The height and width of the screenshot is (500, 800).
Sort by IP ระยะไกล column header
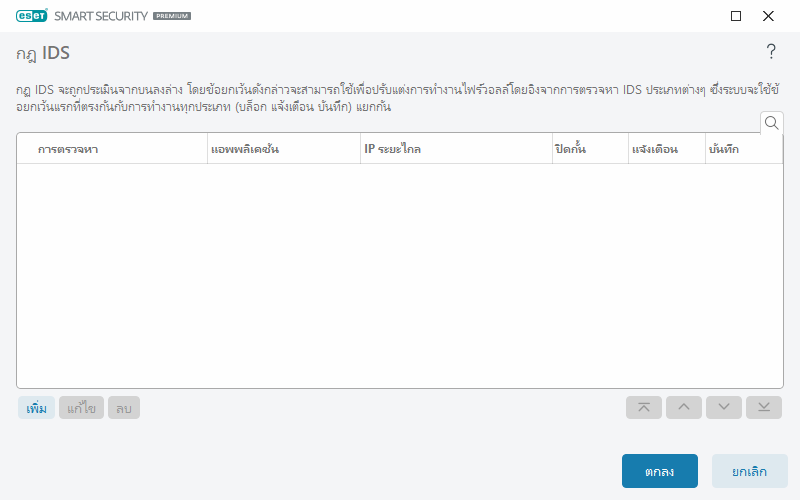point(456,149)
